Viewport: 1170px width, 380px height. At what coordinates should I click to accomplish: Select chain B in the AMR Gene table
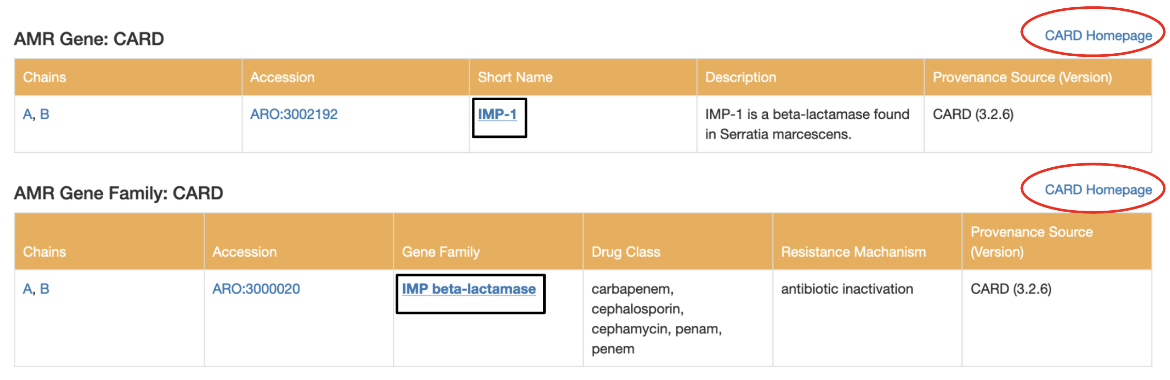tap(45, 115)
